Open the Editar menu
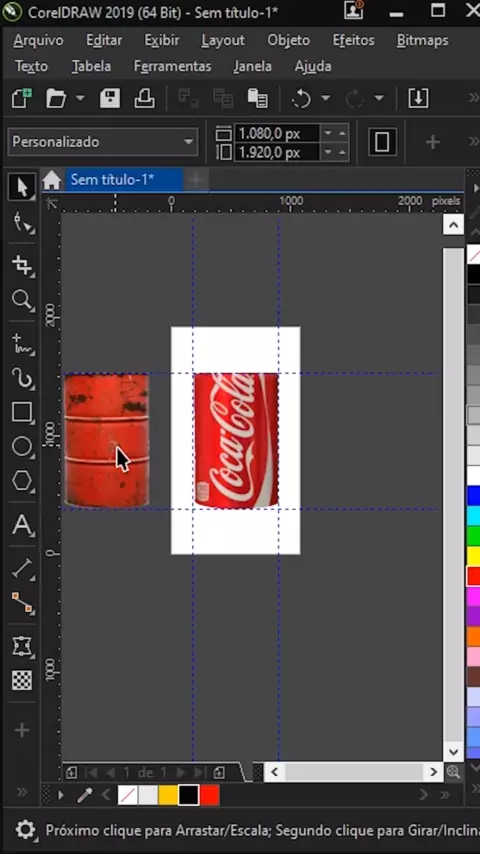This screenshot has width=480, height=854. tap(104, 40)
